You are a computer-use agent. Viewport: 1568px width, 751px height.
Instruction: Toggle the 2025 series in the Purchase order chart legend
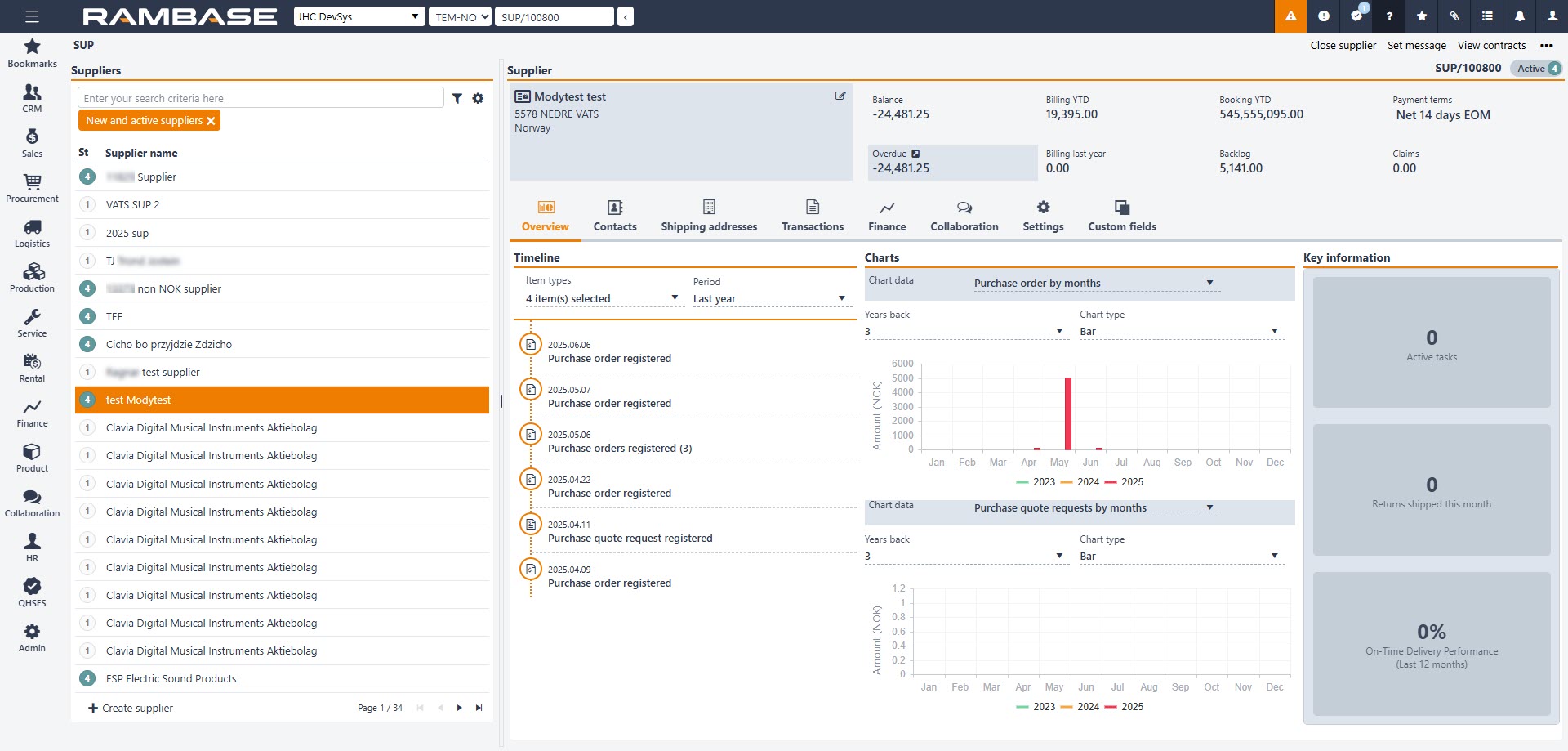[1125, 482]
